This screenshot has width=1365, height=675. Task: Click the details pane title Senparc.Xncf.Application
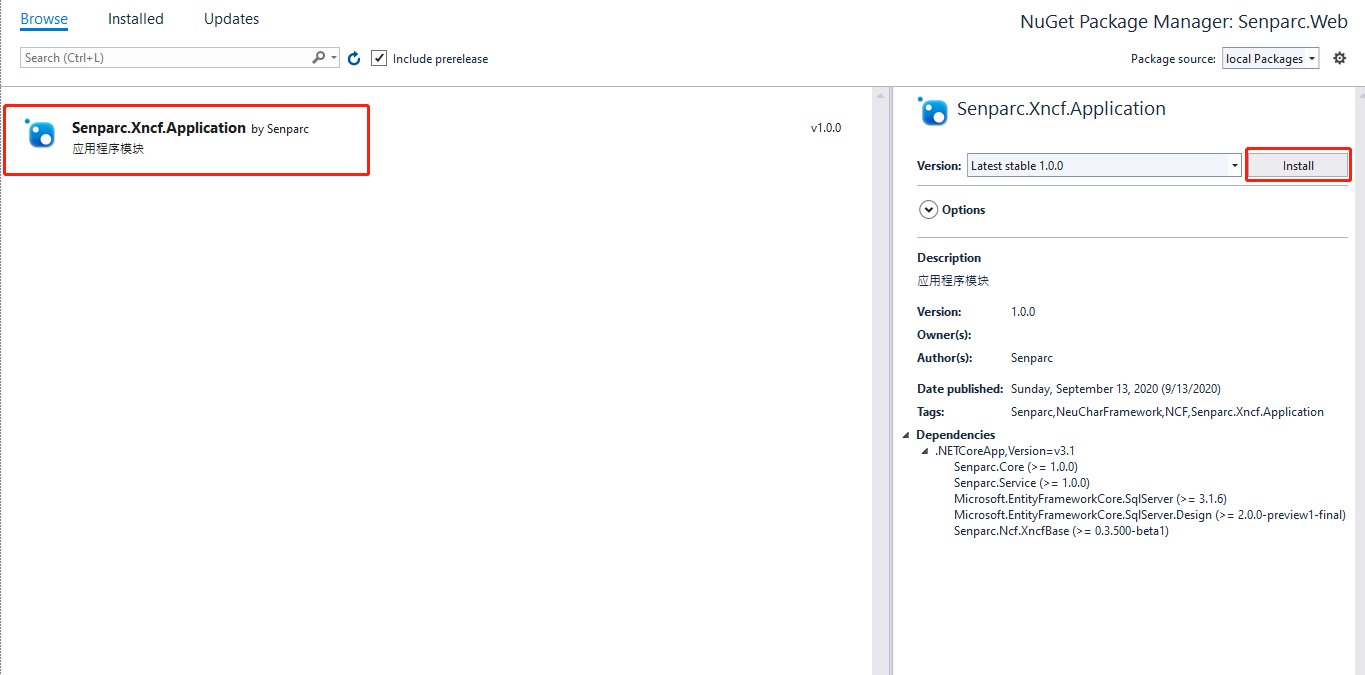(x=1061, y=109)
